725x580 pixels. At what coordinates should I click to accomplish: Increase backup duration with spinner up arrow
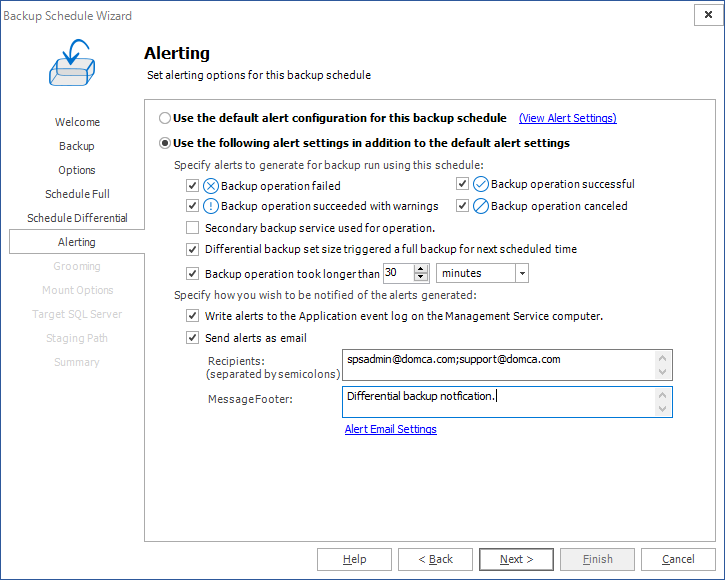(x=421, y=269)
